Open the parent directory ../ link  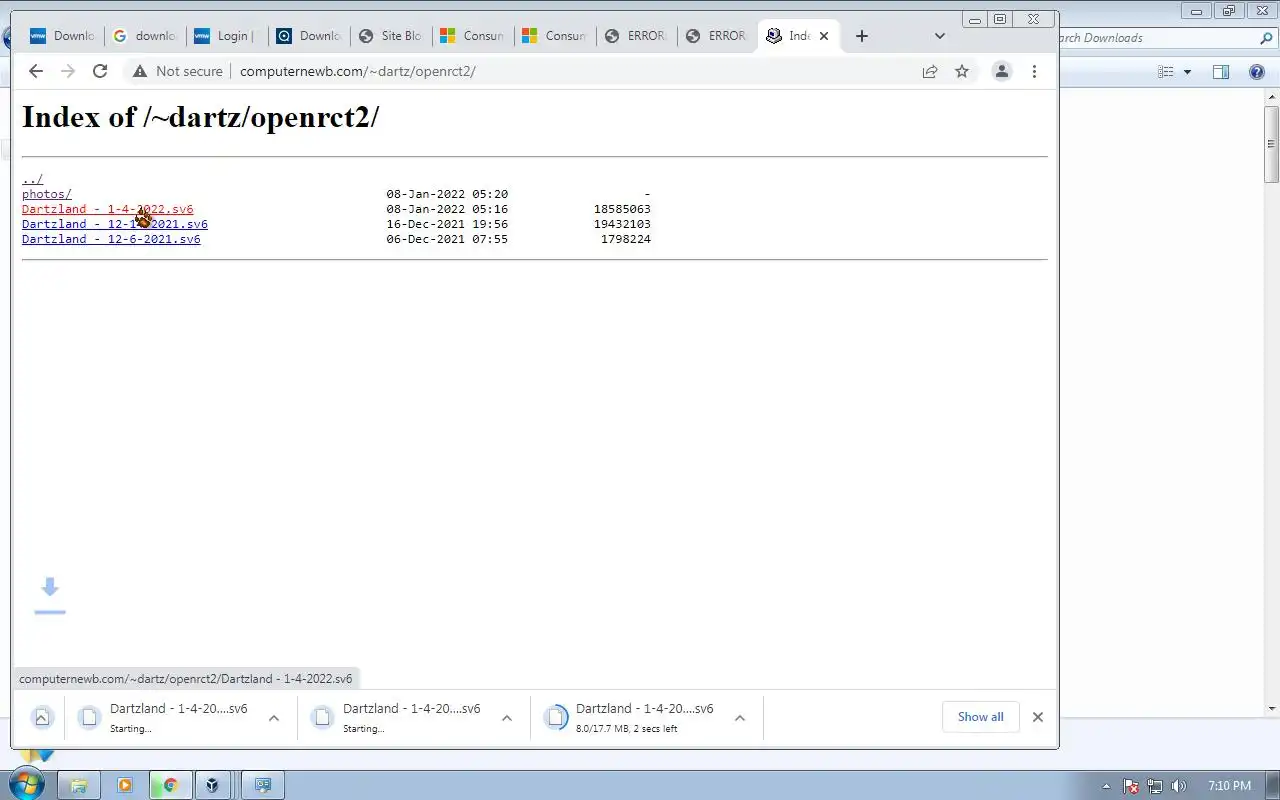pyautogui.click(x=32, y=179)
